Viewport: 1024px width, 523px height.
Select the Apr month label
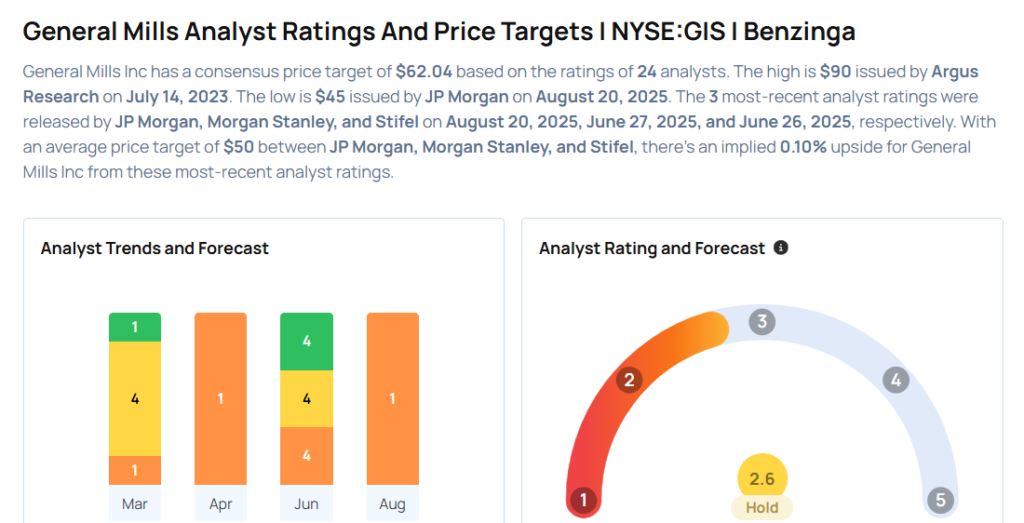pyautogui.click(x=221, y=504)
